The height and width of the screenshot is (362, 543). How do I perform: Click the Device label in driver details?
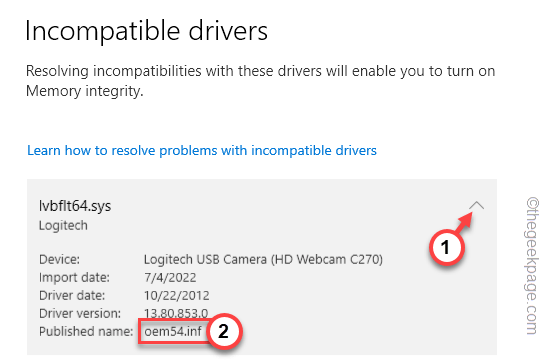point(59,259)
